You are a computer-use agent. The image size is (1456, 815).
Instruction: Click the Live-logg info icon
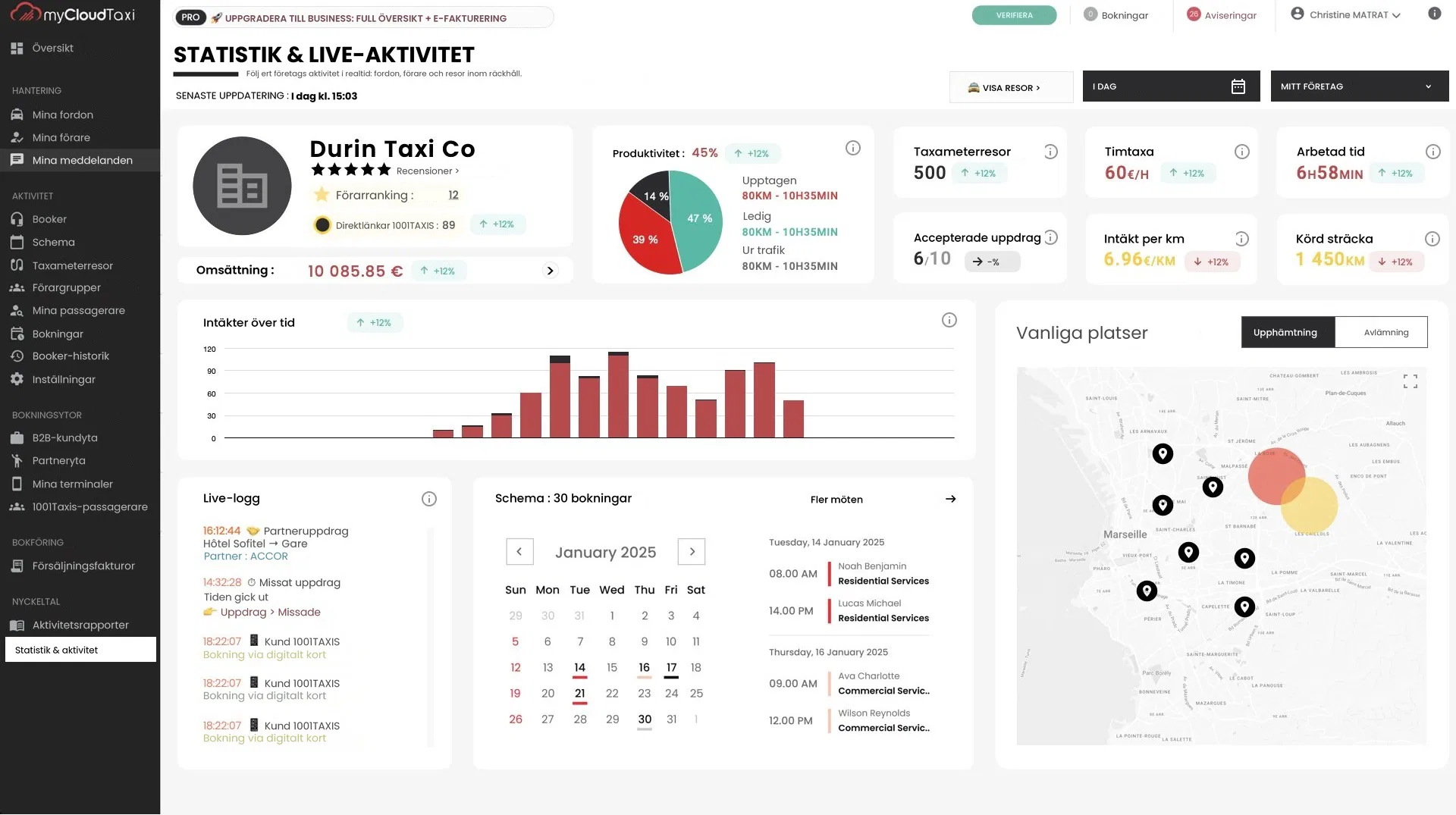[x=429, y=499]
